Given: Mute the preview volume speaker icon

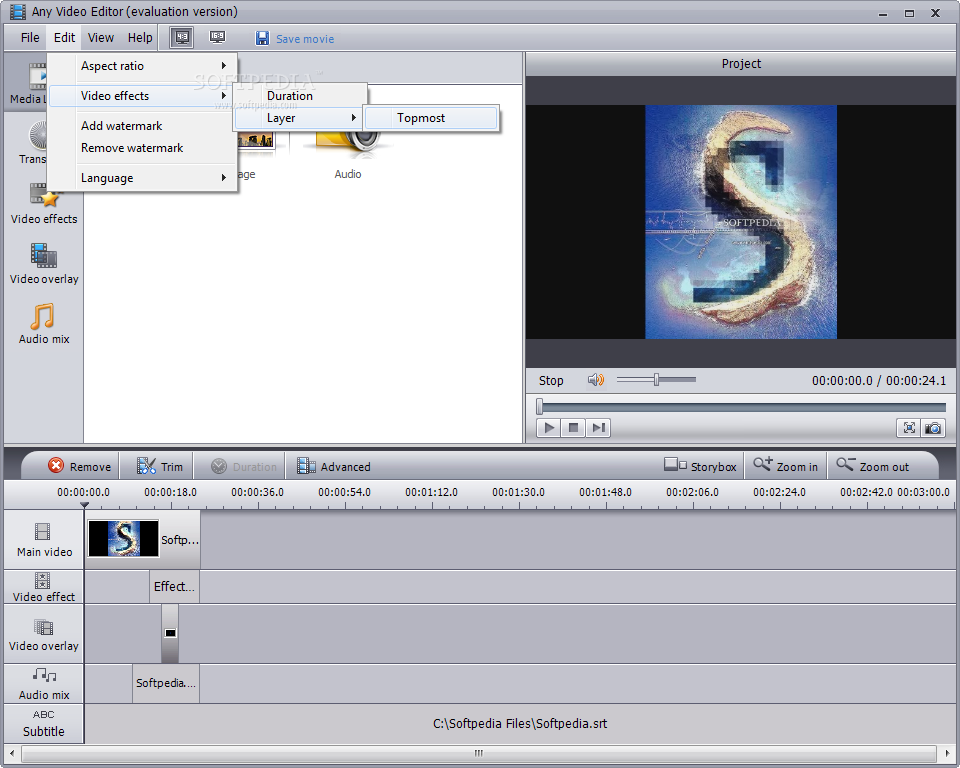Looking at the screenshot, I should 596,380.
